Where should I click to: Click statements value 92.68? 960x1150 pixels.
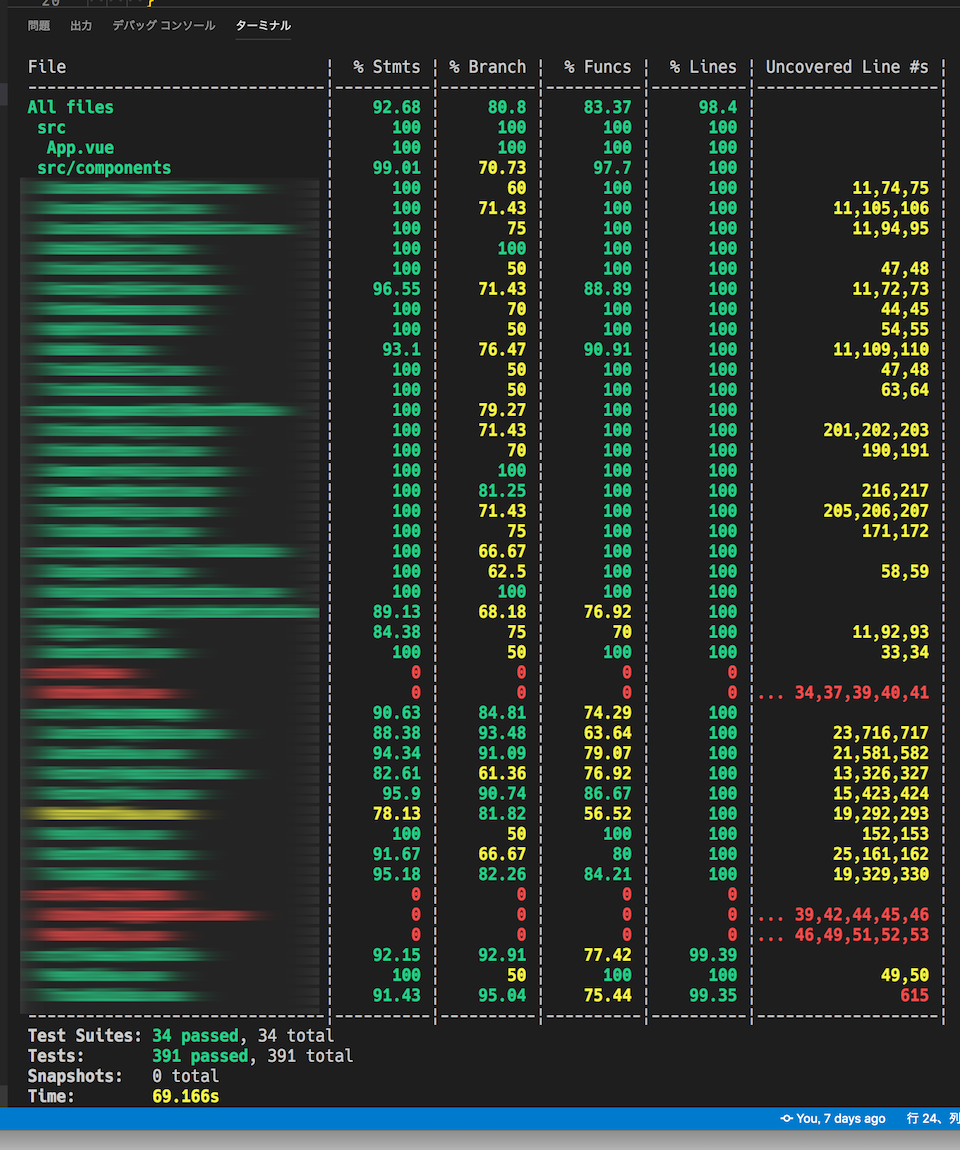[397, 107]
